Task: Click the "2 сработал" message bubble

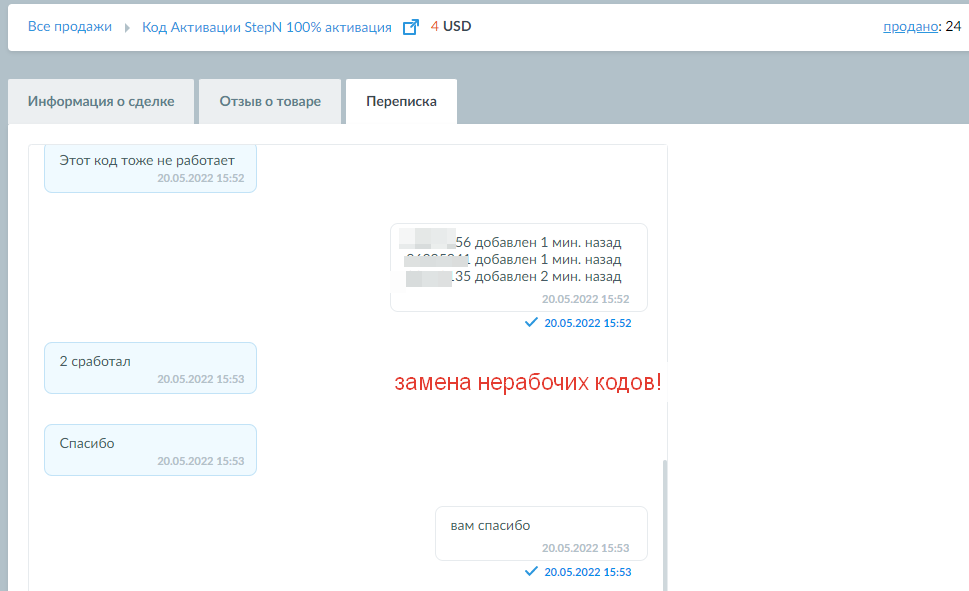Action: [149, 367]
